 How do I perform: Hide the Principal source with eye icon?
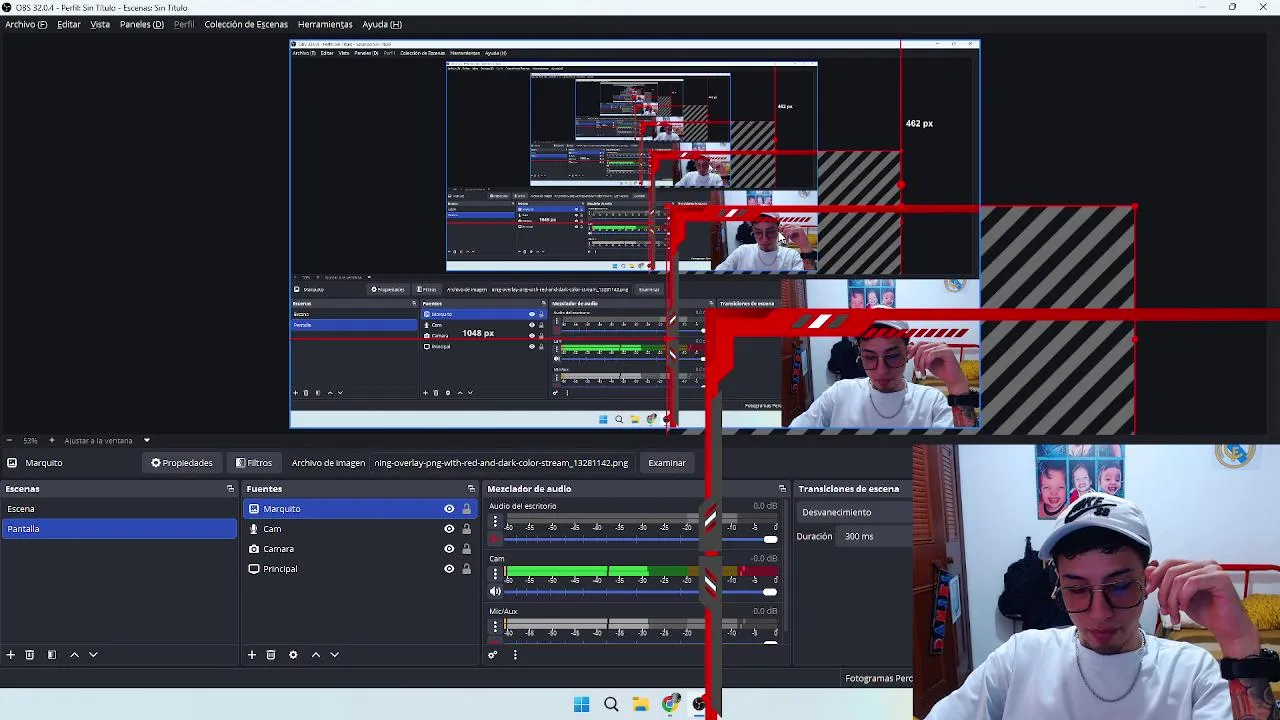[x=449, y=569]
